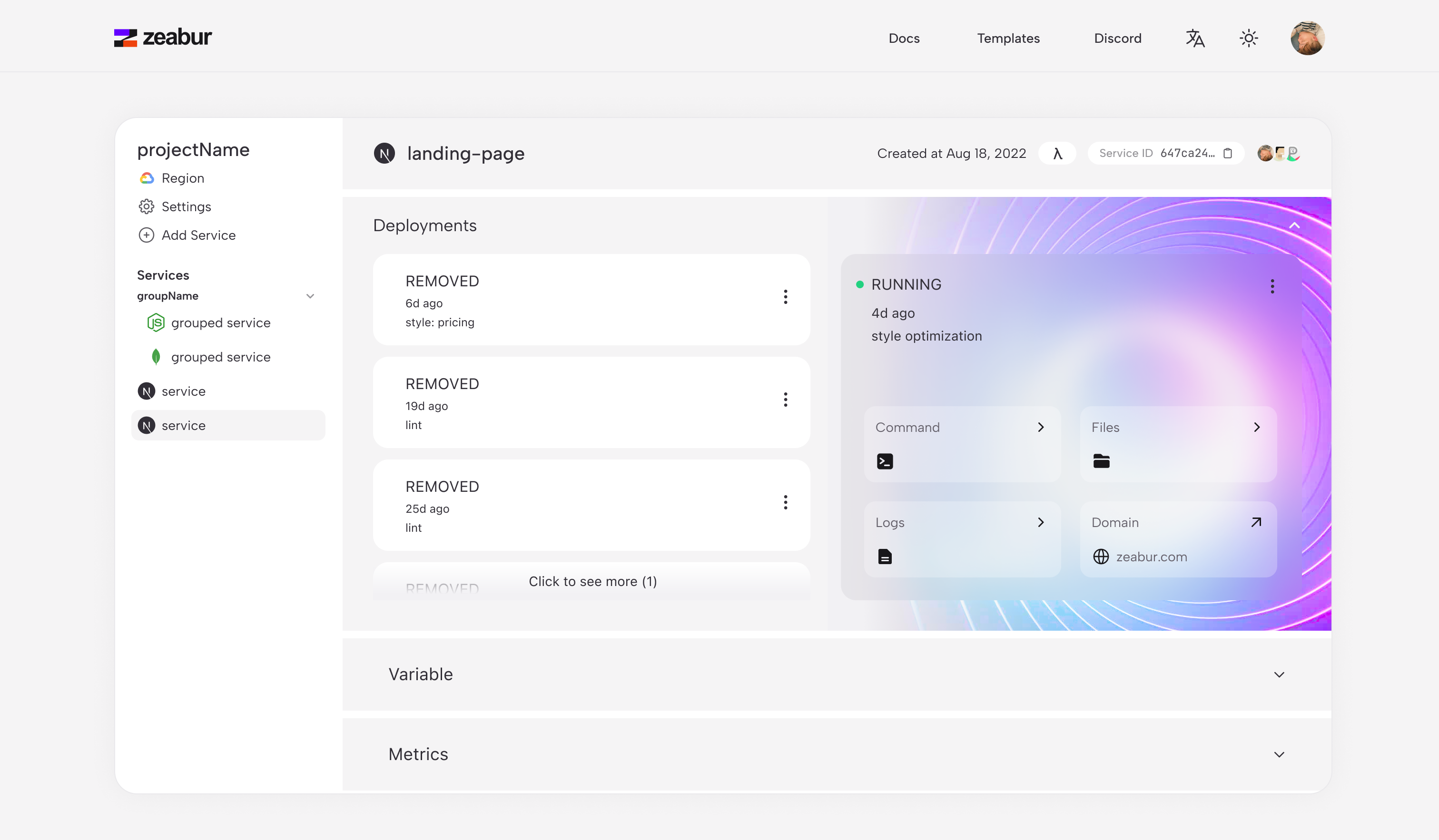Open the Templates nav item
The height and width of the screenshot is (840, 1439).
click(x=1008, y=38)
